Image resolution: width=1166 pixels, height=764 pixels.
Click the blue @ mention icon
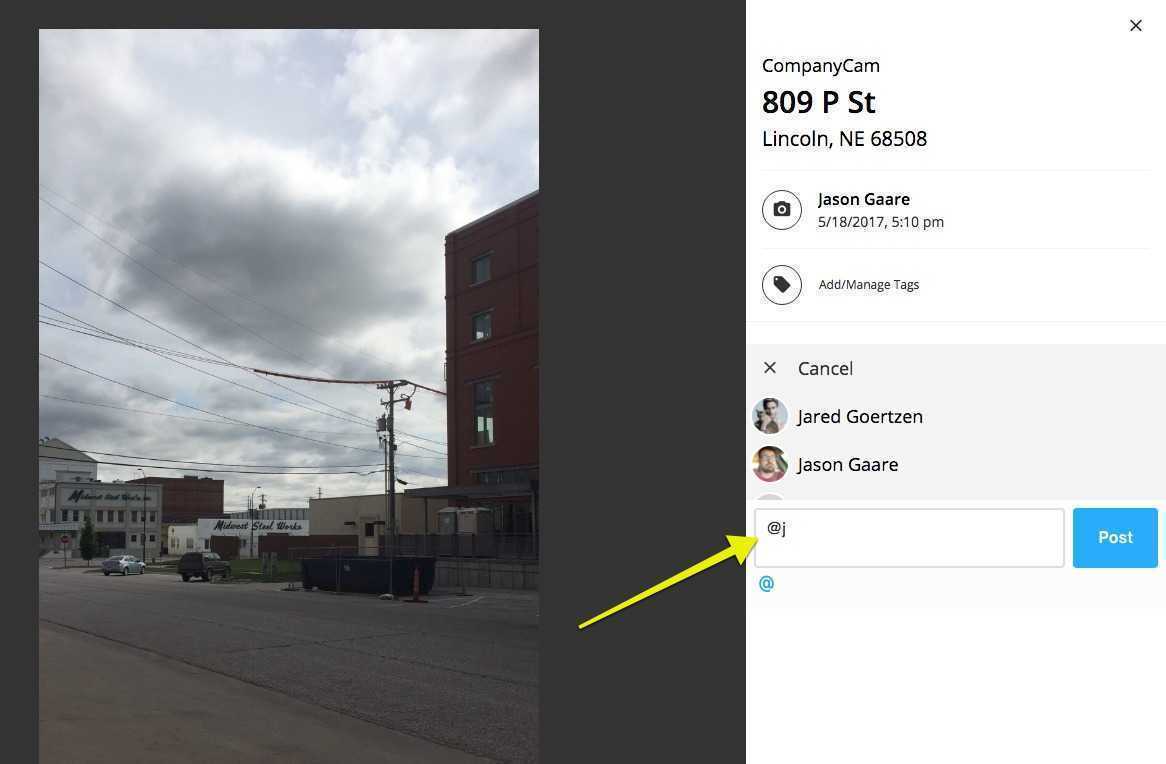click(x=766, y=583)
